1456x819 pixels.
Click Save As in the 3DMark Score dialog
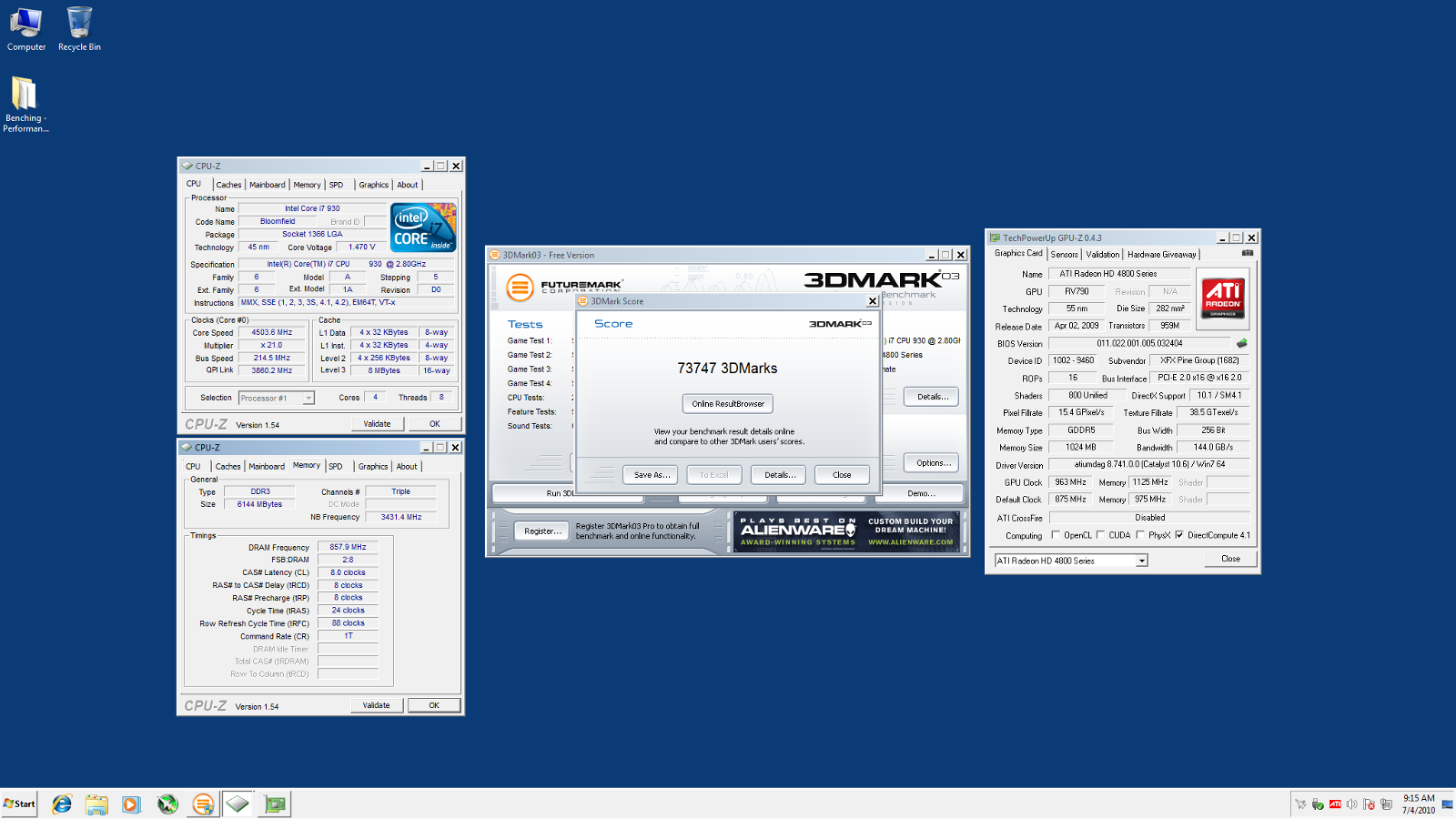coord(652,475)
